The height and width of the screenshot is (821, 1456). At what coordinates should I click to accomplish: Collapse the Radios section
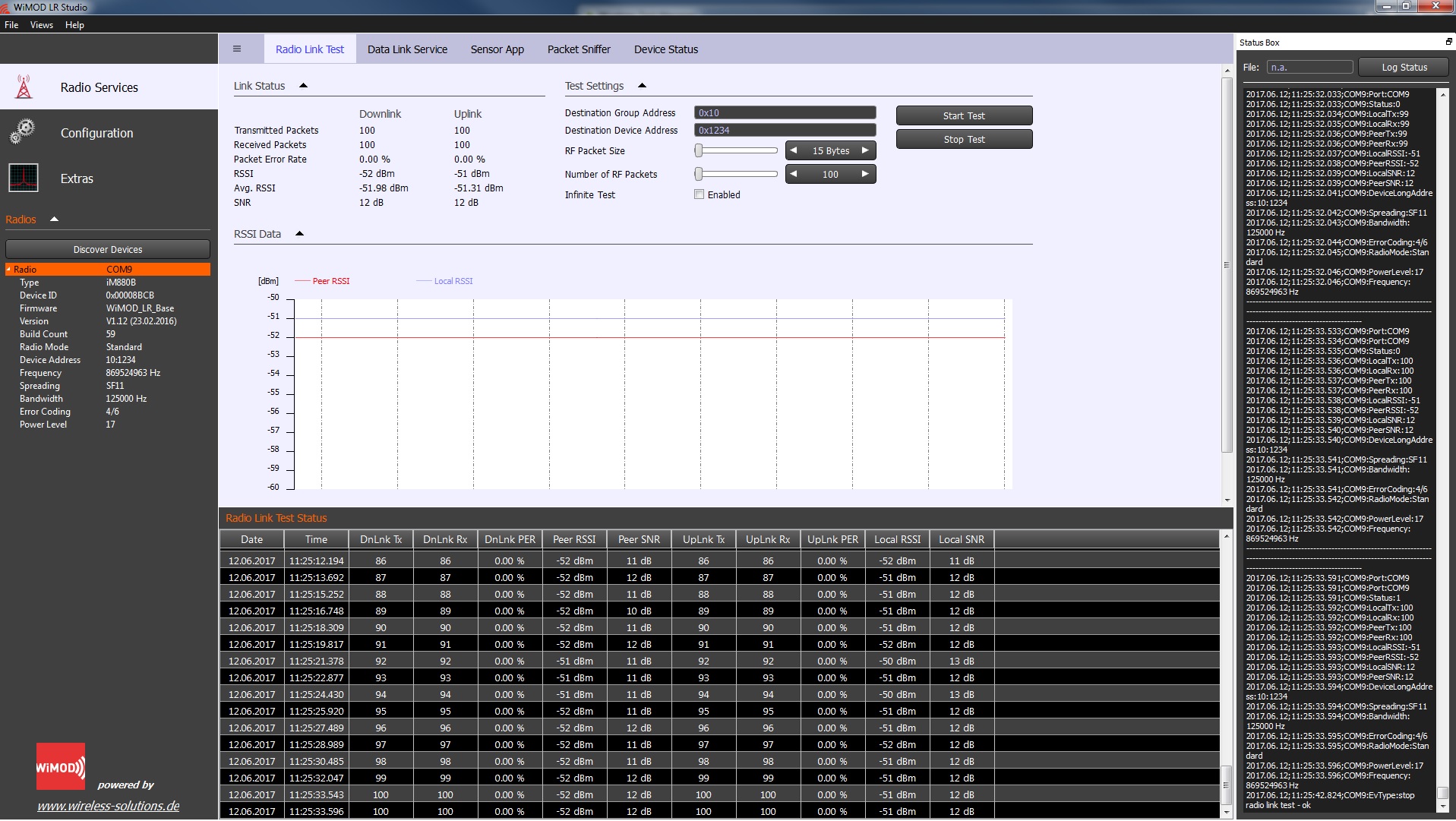(x=54, y=219)
